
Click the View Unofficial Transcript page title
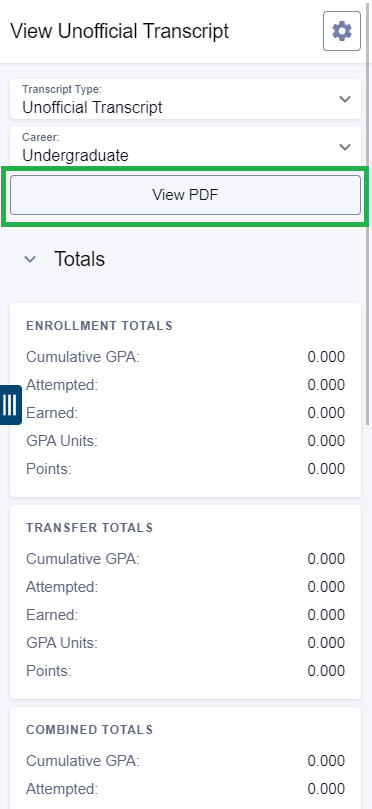click(120, 31)
